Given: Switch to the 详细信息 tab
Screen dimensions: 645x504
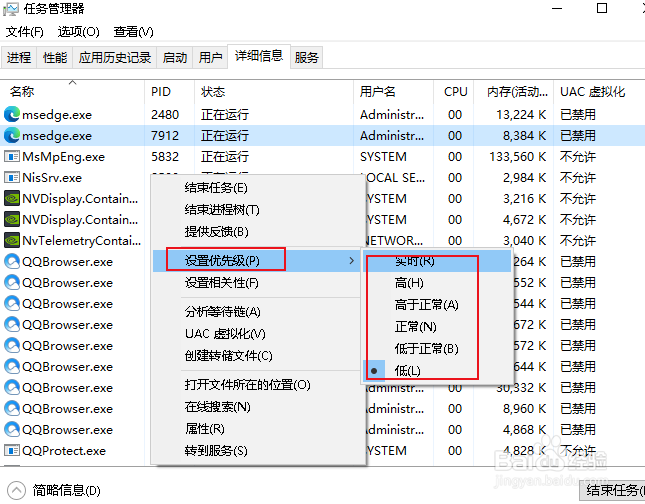Looking at the screenshot, I should (x=259, y=56).
